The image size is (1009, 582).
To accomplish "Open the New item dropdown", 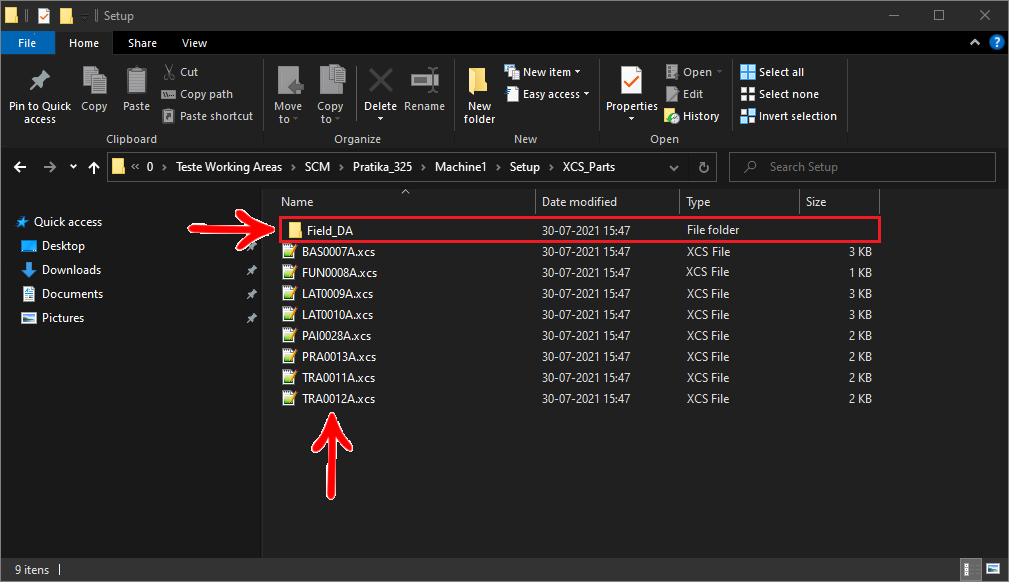I will (x=542, y=72).
